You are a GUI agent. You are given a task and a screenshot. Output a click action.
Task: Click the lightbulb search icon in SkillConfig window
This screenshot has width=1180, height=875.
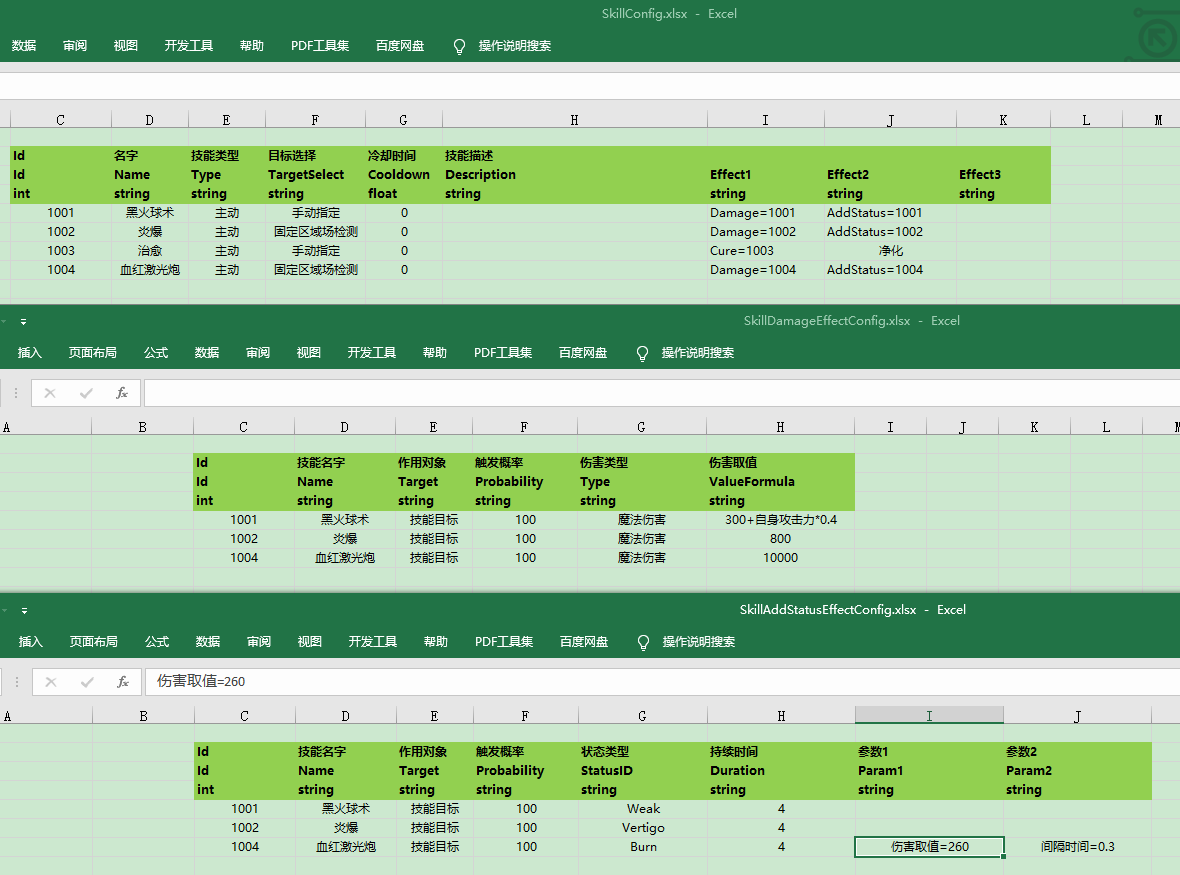point(459,47)
